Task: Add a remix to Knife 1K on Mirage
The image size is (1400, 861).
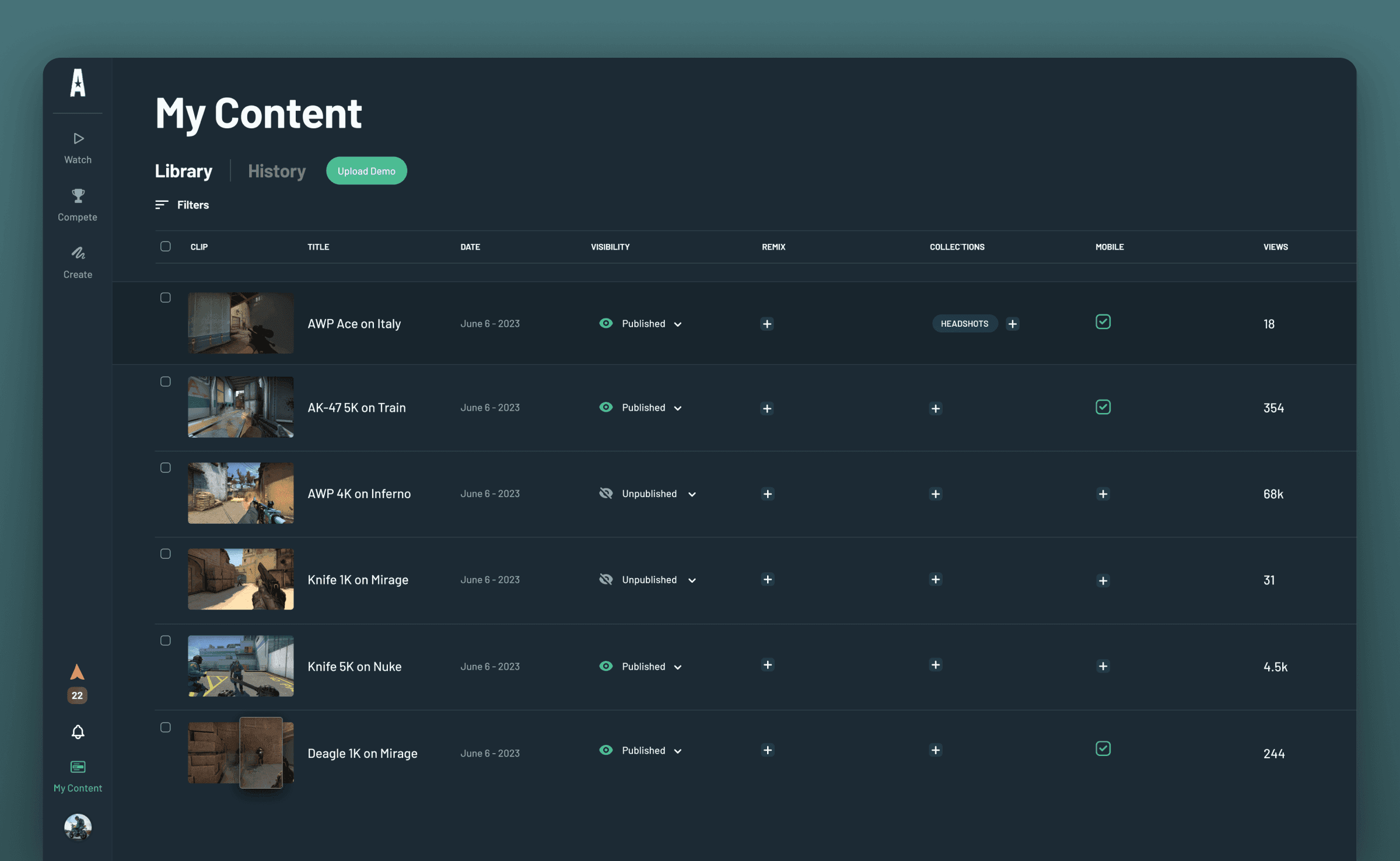Action: pyautogui.click(x=768, y=579)
